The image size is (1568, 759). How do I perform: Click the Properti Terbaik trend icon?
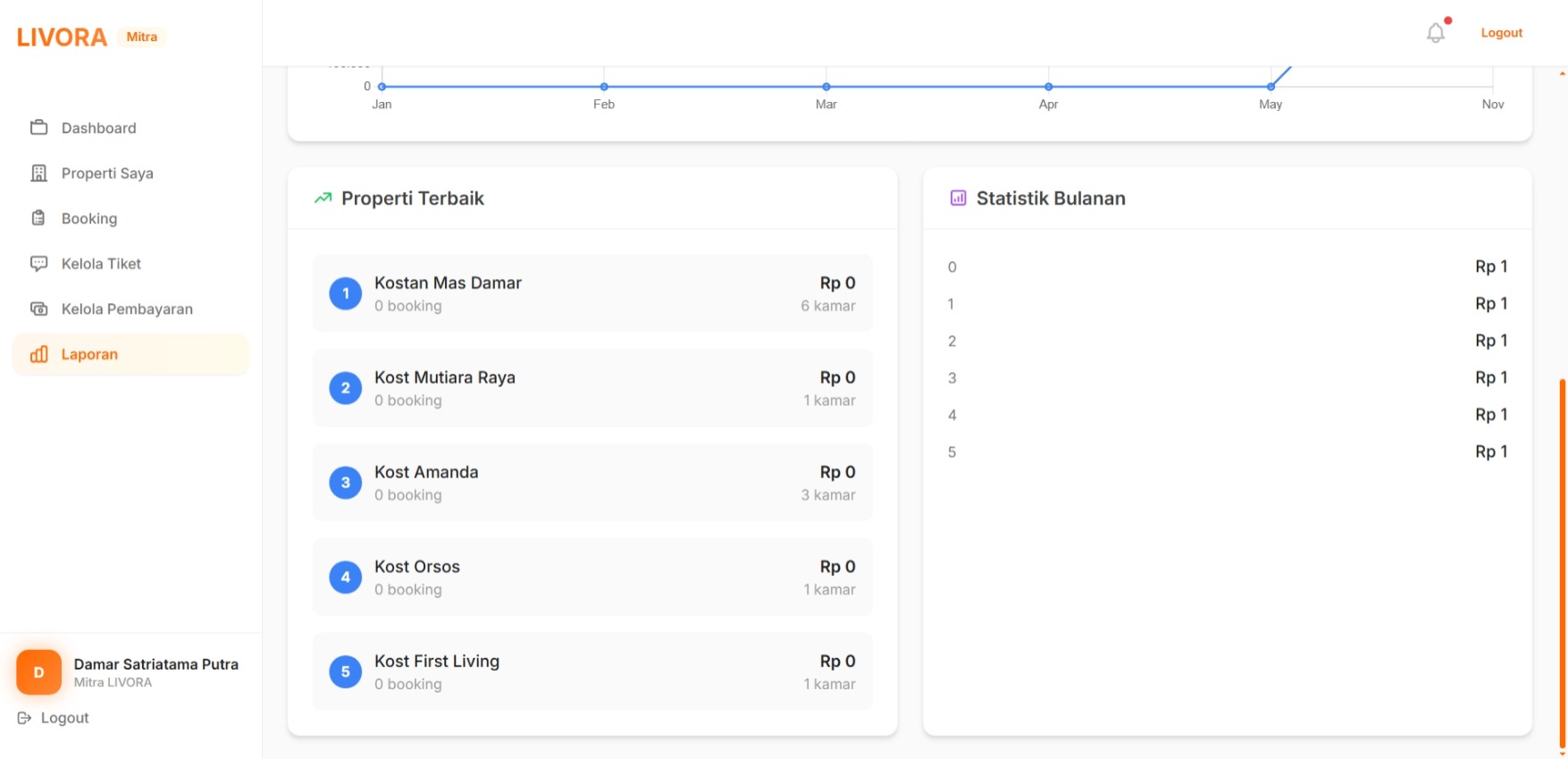tap(323, 198)
